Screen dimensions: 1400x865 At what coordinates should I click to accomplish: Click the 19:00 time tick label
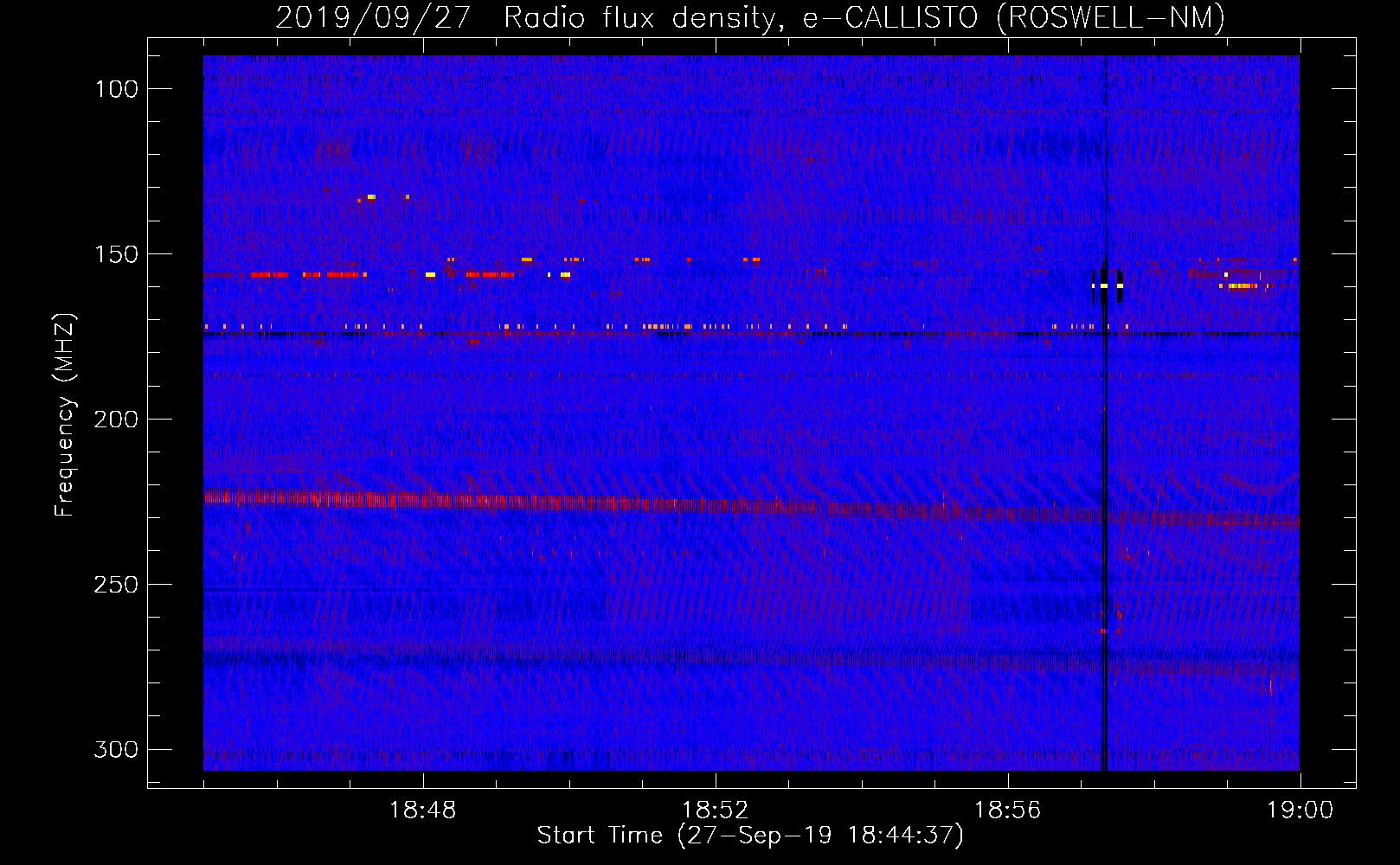click(1300, 811)
